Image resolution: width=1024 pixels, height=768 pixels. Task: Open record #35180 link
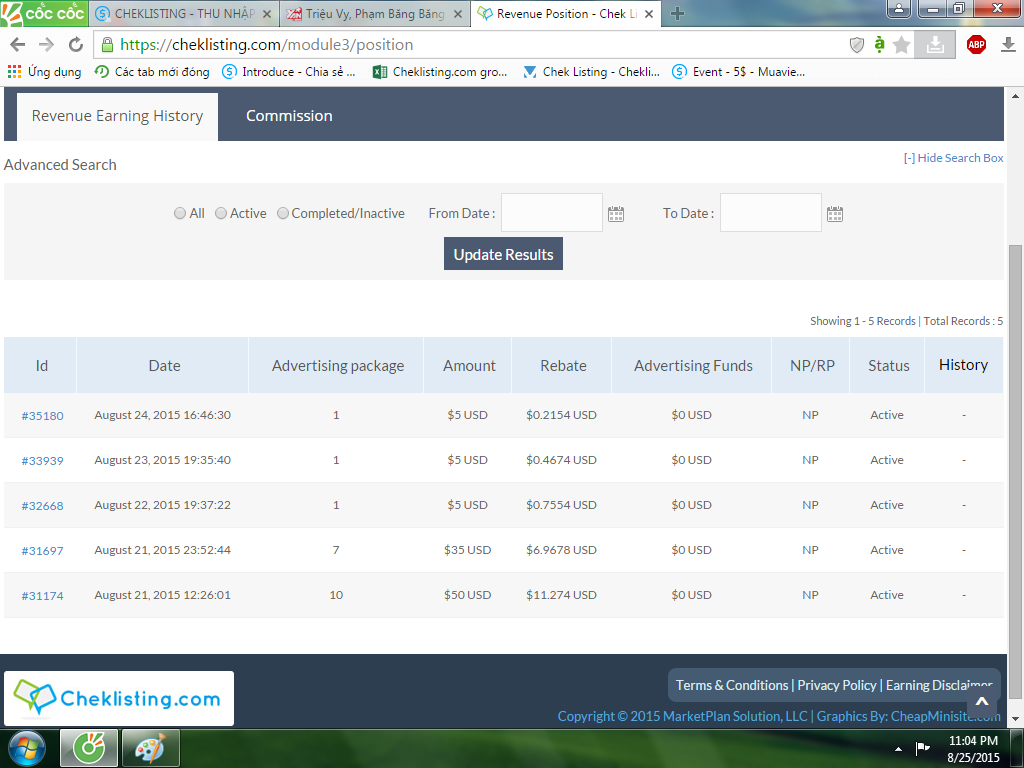(x=42, y=416)
